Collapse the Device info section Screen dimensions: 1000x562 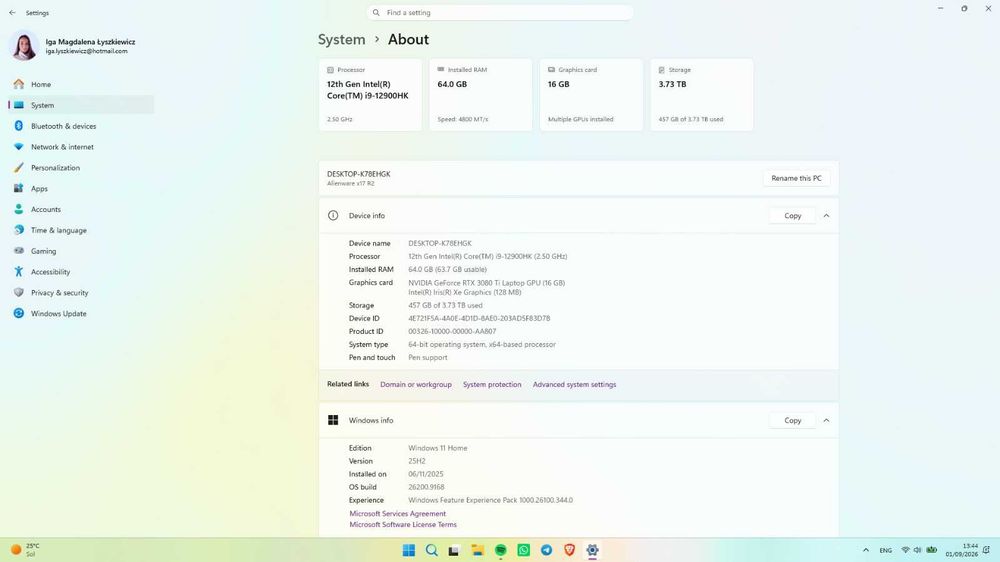pyautogui.click(x=826, y=216)
